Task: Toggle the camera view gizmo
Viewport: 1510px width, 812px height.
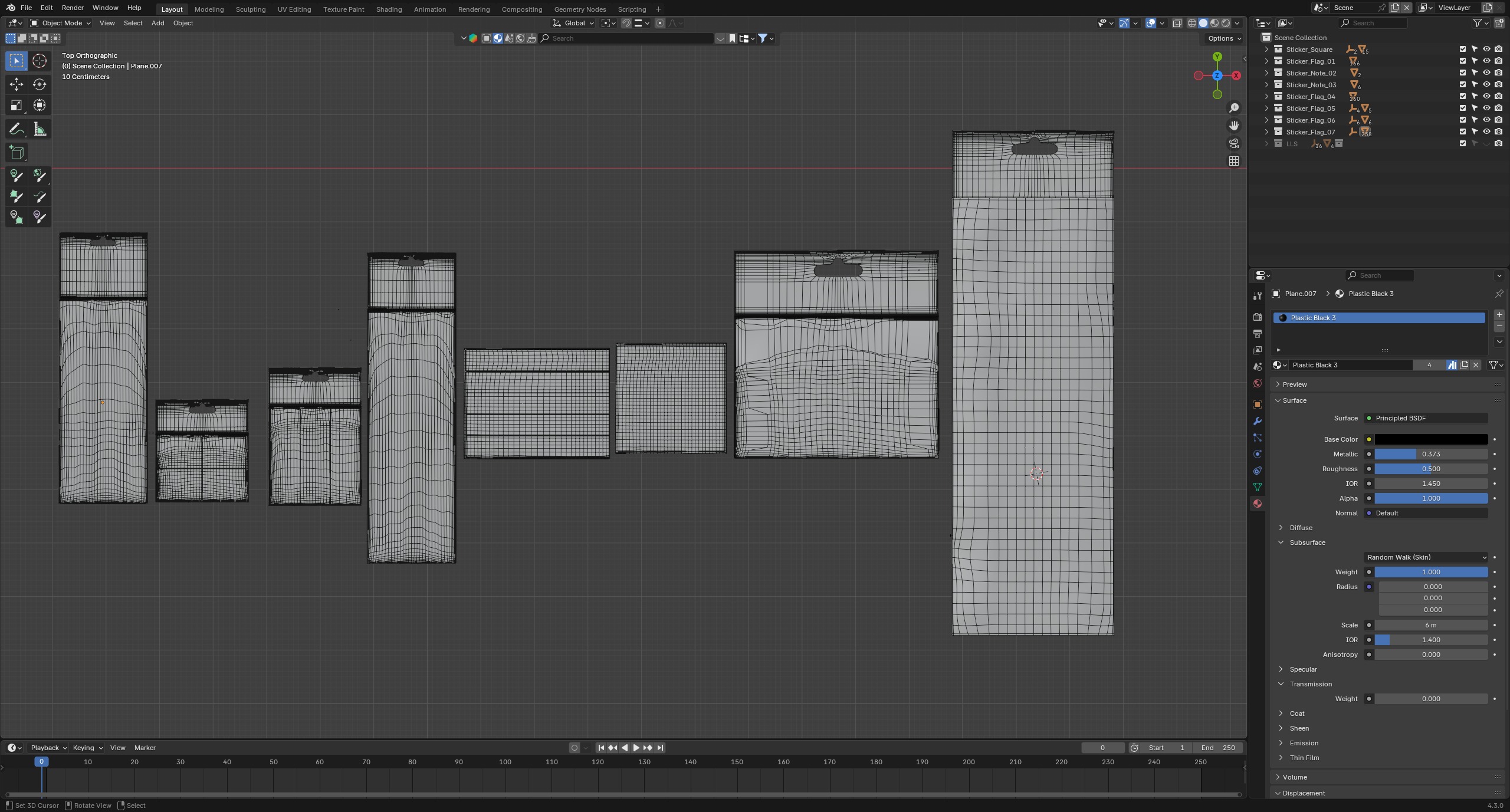Action: click(x=1233, y=143)
